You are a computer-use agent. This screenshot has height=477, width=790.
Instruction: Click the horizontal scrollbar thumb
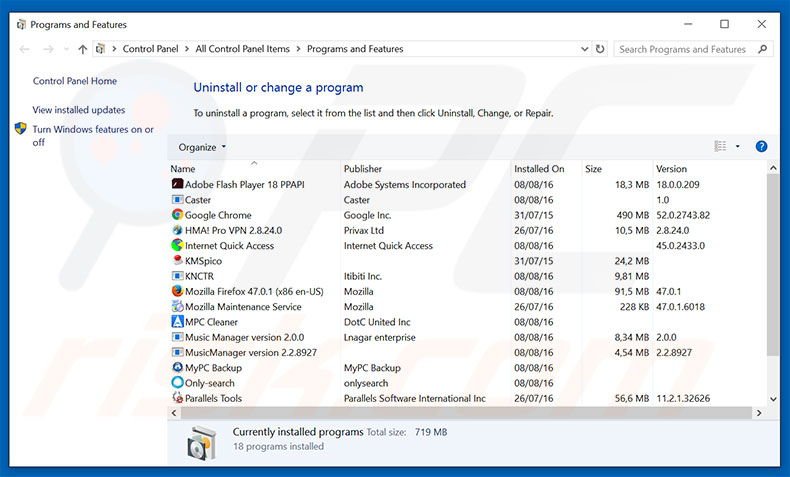466,413
